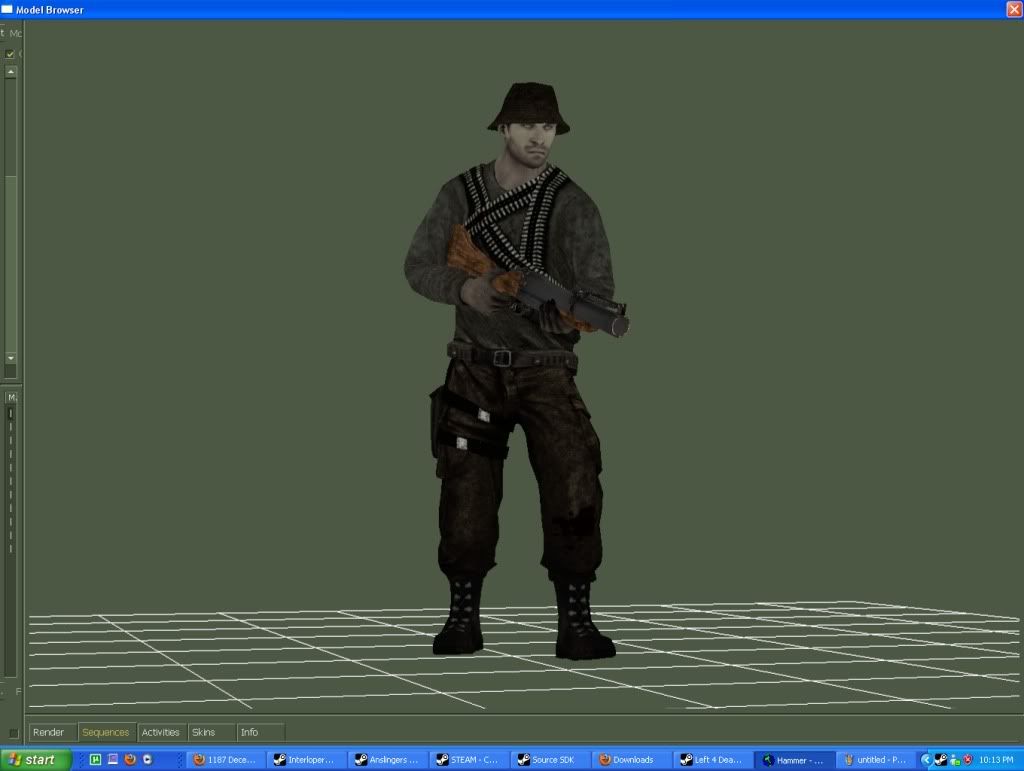The image size is (1024, 771).
Task: Toggle the checked checkbox in top-left panel
Action: tap(10, 54)
